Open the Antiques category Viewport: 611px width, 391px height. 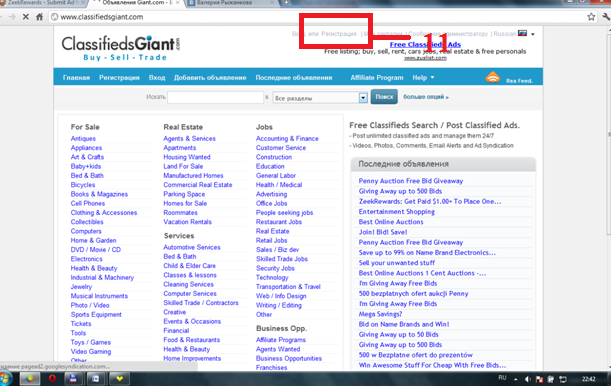pyautogui.click(x=83, y=138)
